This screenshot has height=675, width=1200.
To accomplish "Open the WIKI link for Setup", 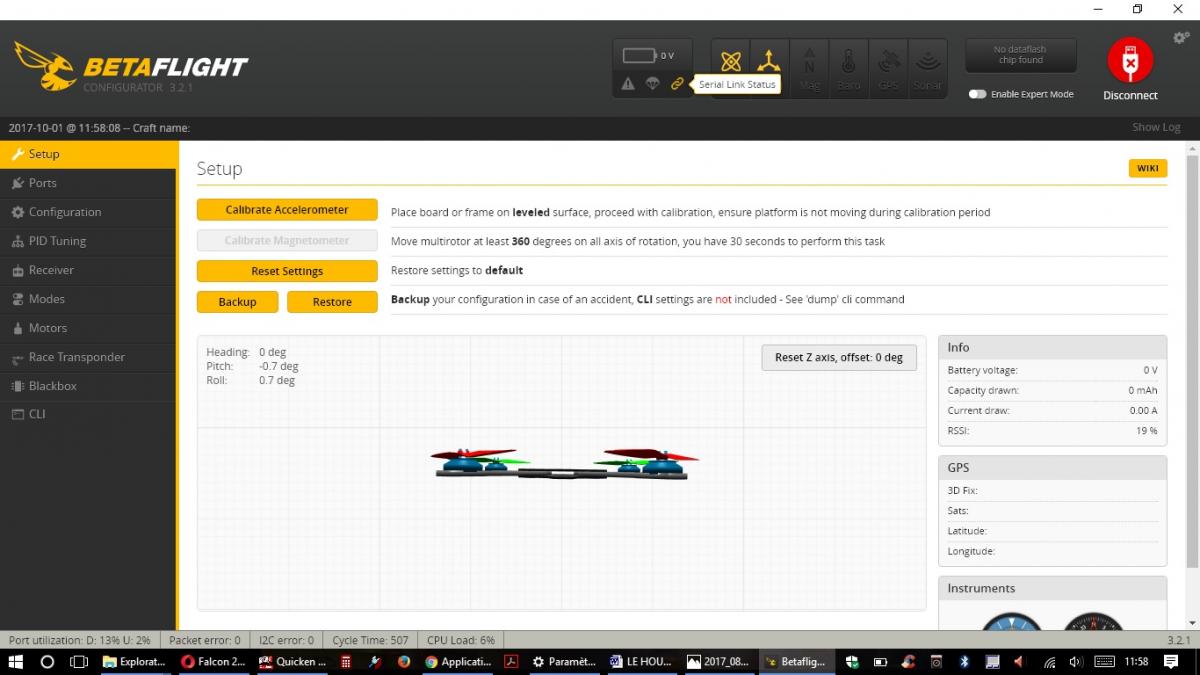I will tap(1147, 168).
